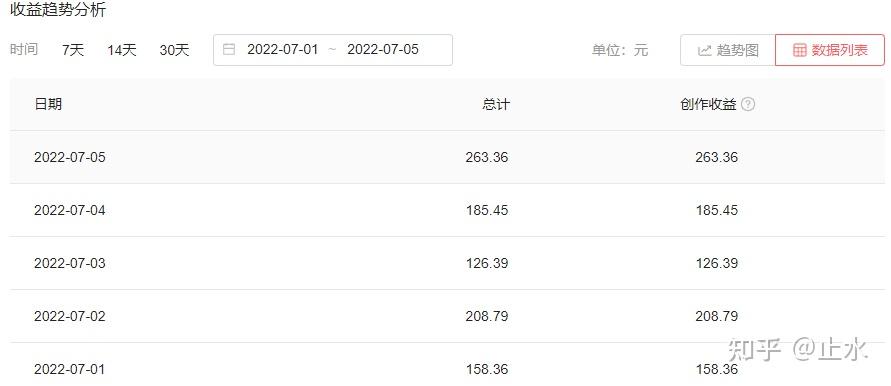Click the 收益趋势分析 section title
The height and width of the screenshot is (386, 891).
[x=58, y=10]
